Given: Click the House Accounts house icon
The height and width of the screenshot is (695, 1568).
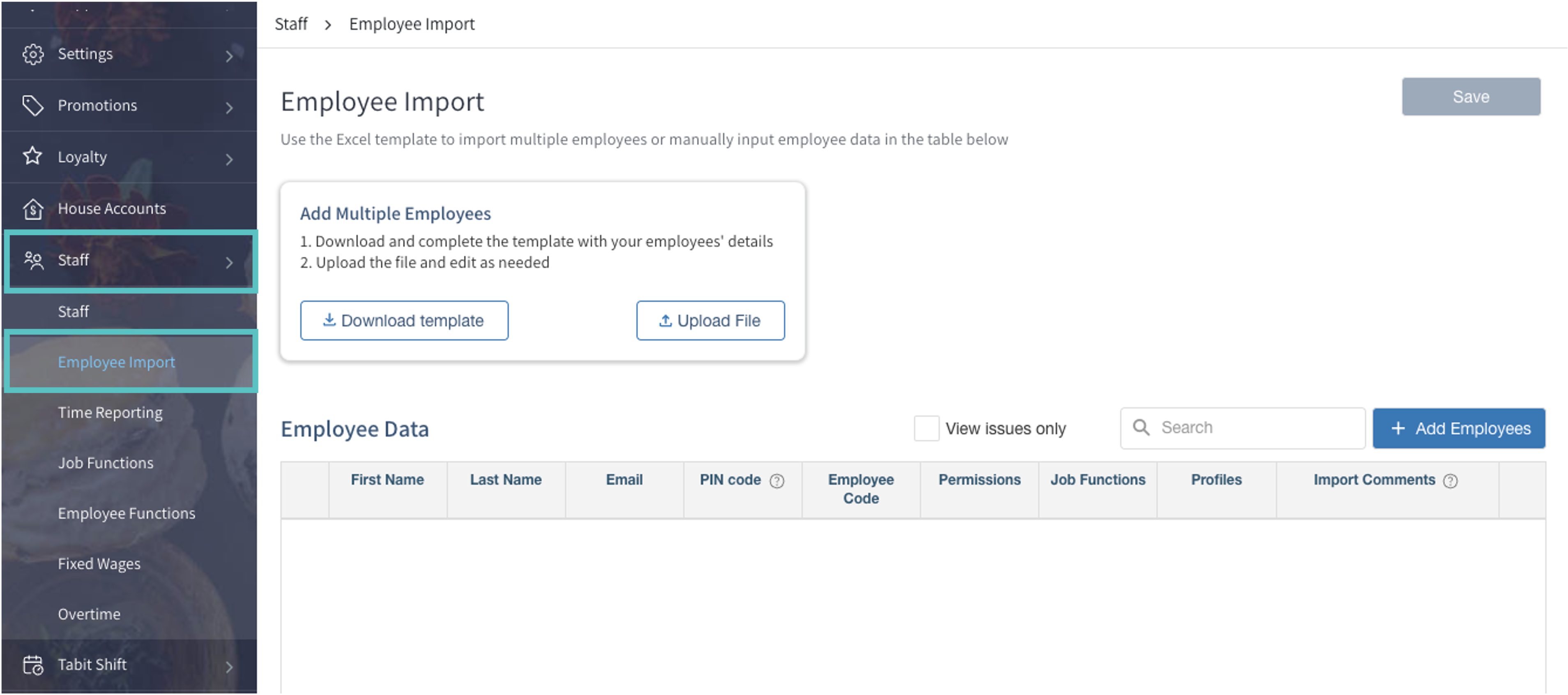Looking at the screenshot, I should [33, 209].
